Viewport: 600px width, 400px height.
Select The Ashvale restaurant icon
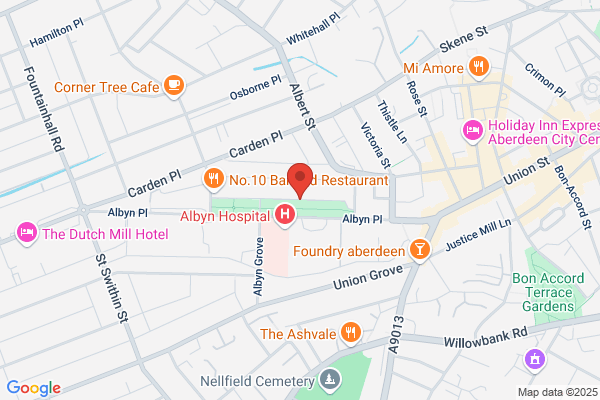(x=351, y=332)
